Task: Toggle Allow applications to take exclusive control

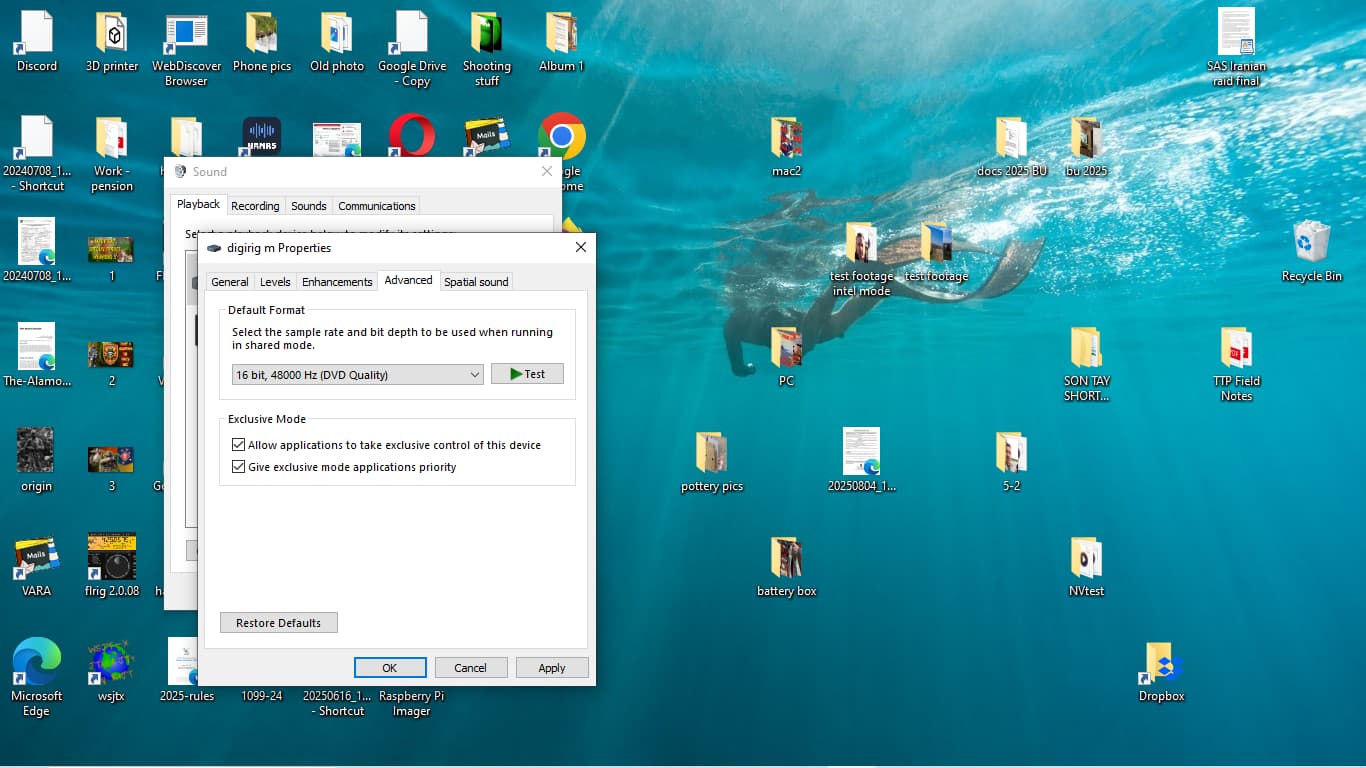Action: click(x=238, y=445)
